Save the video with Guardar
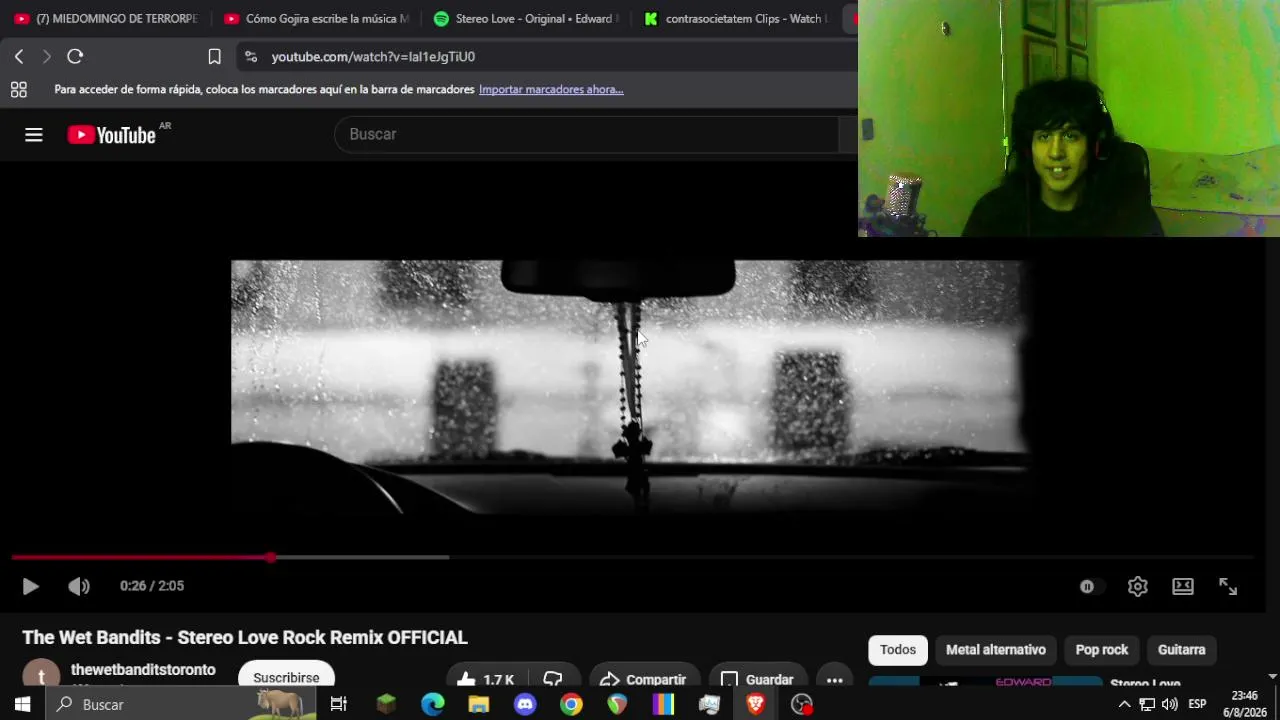Screen dimensions: 1280x720 point(758,679)
